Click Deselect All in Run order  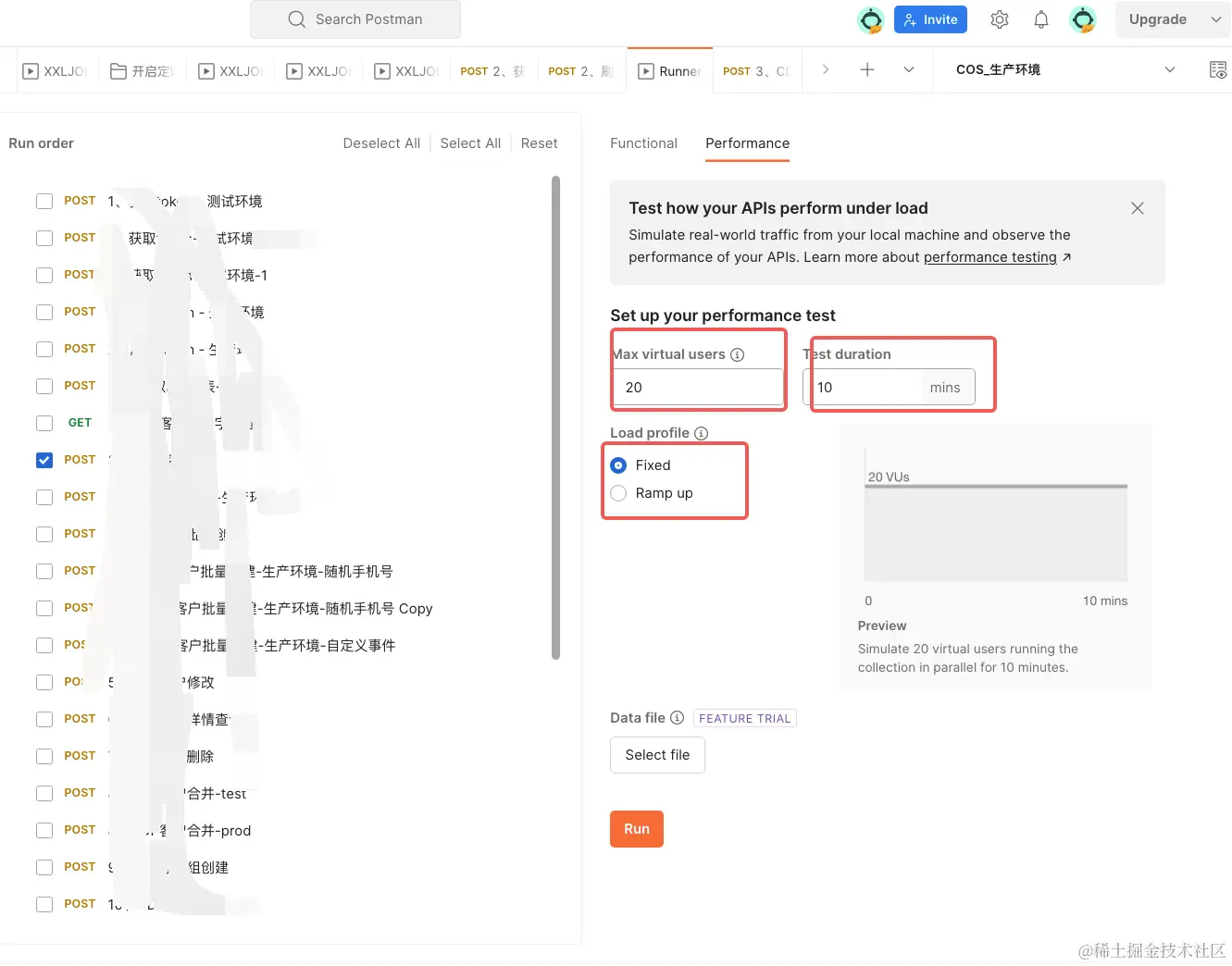[x=381, y=143]
